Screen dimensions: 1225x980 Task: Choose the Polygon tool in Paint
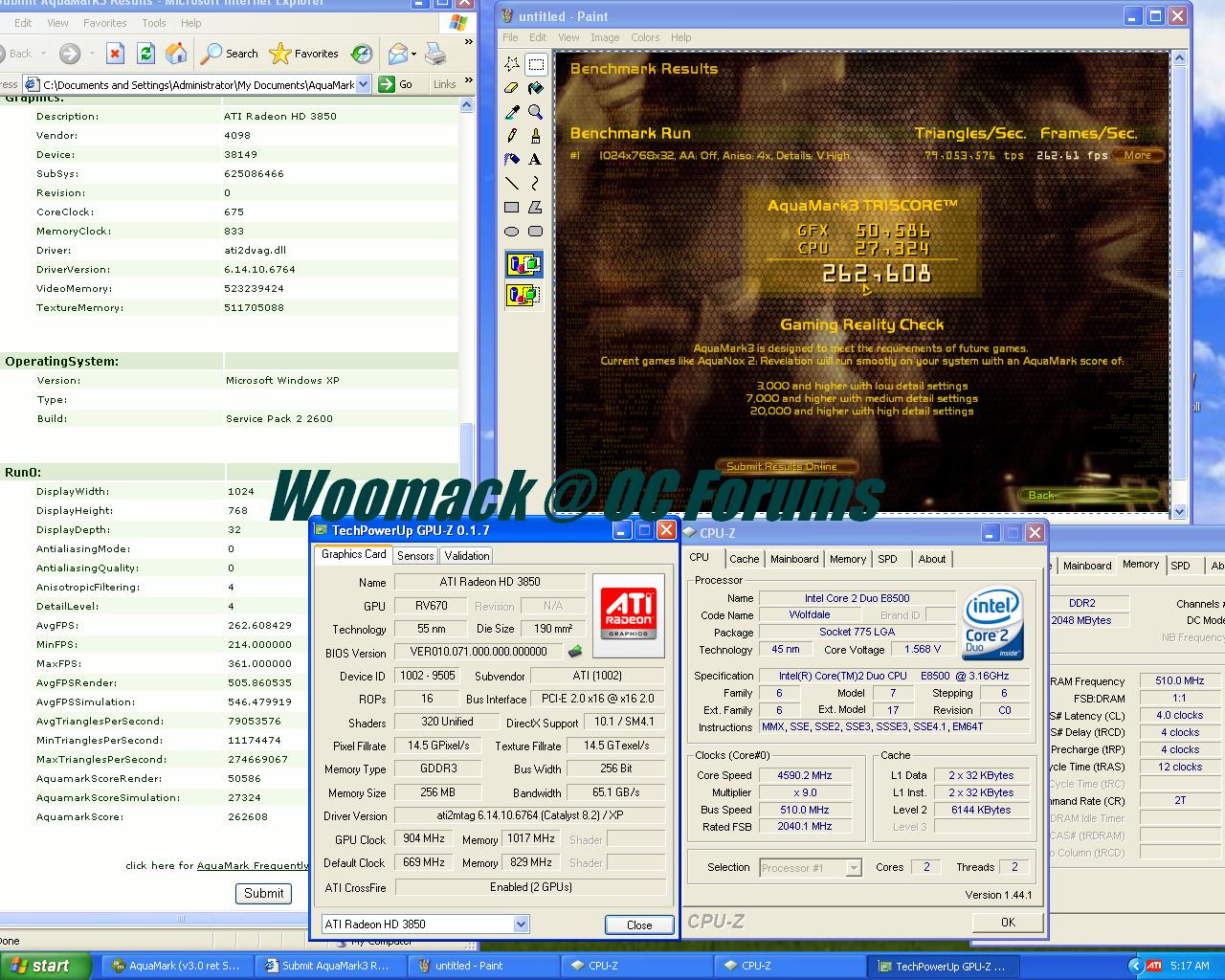click(536, 207)
